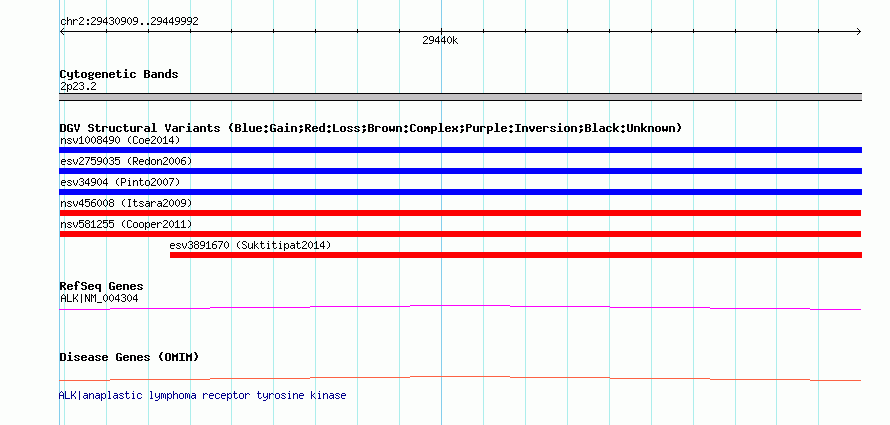Click the 29440k ruler tick label

click(440, 41)
